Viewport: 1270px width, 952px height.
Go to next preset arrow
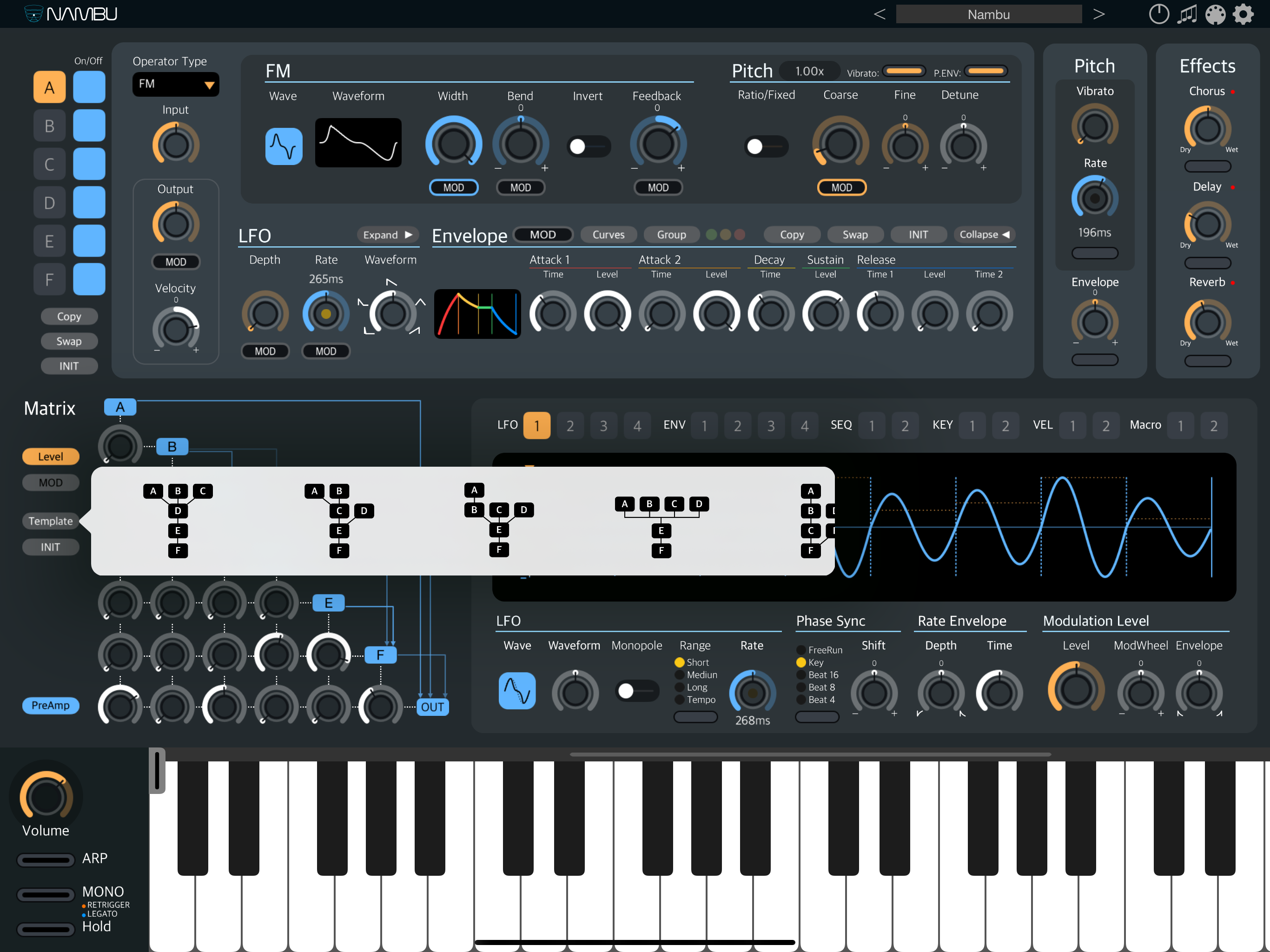1098,14
